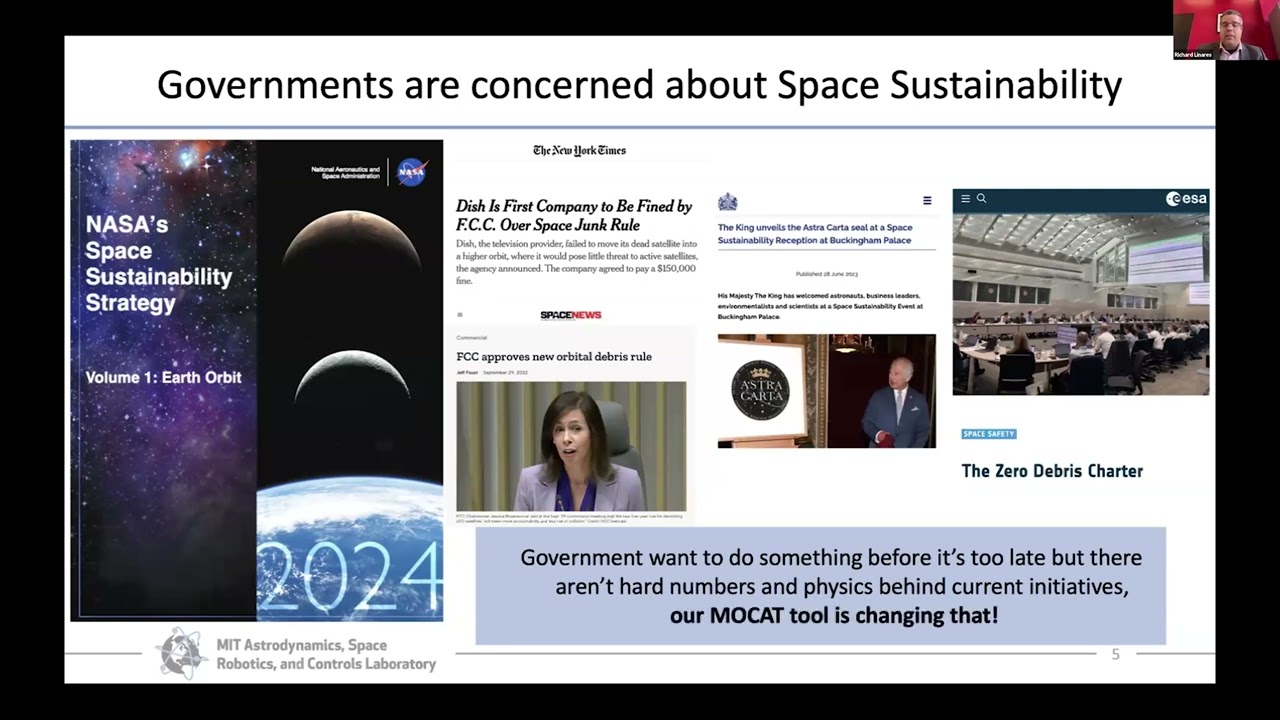Viewport: 1280px width, 720px height.
Task: Click the 'His Majesty The King has welcomed' paragraph
Action: pos(820,306)
